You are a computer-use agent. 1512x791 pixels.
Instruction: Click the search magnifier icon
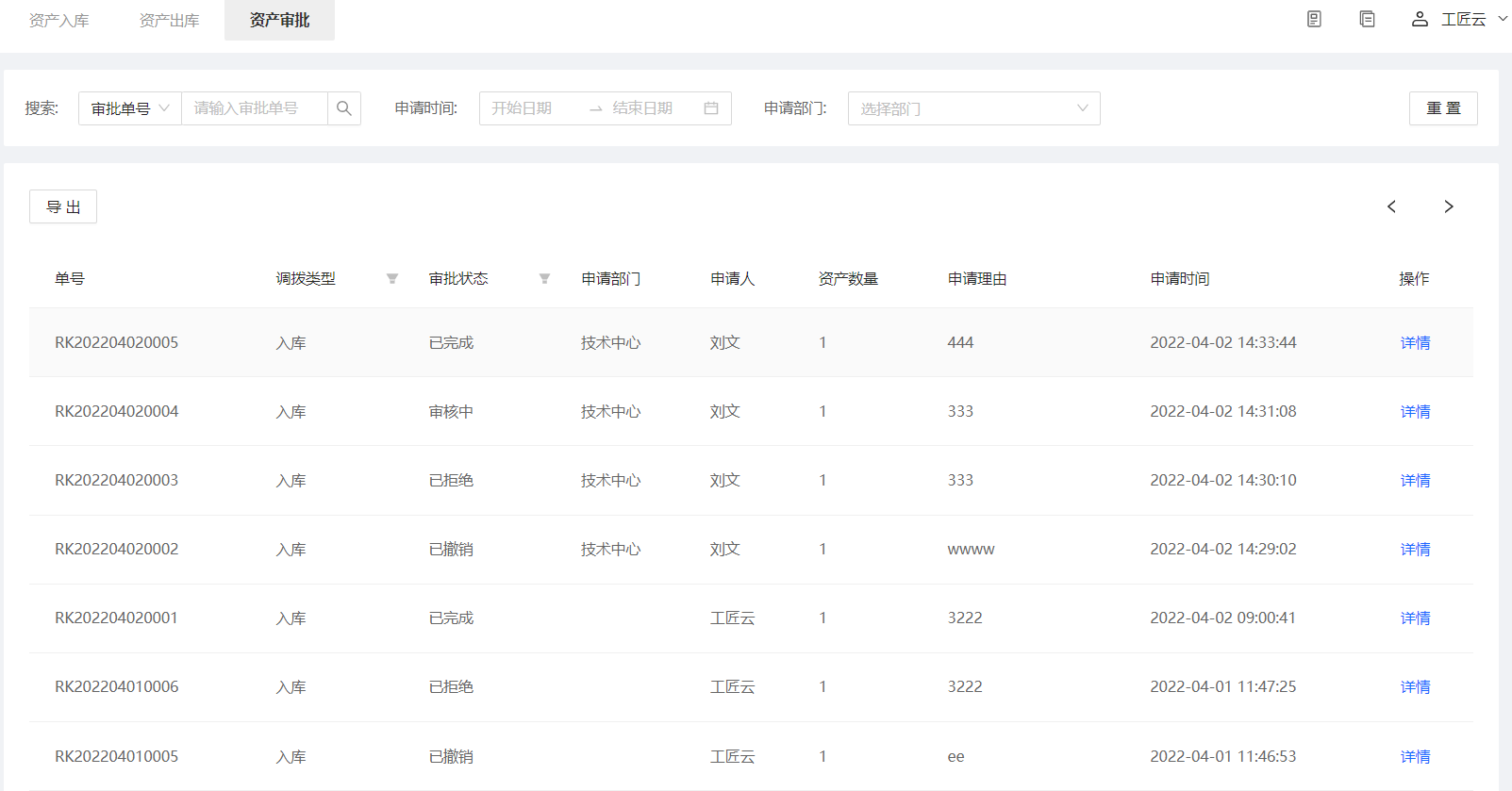(x=344, y=108)
